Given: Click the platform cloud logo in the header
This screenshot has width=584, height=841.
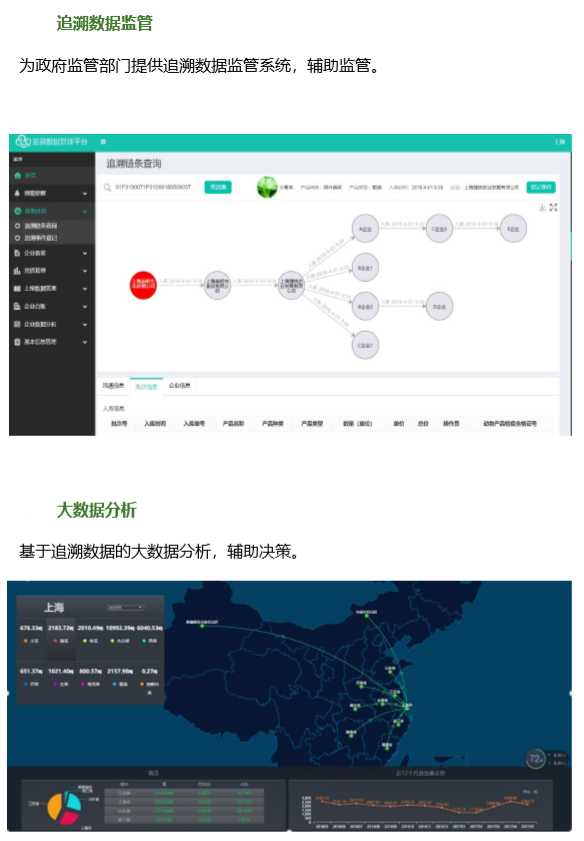Looking at the screenshot, I should point(23,142).
